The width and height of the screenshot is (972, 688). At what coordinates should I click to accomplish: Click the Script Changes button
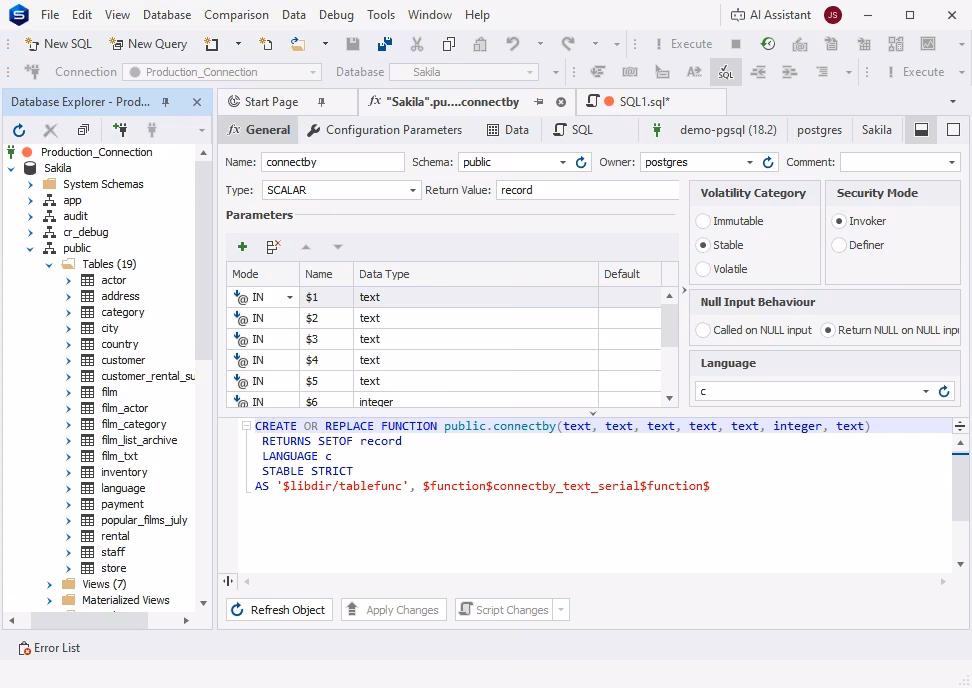click(505, 610)
